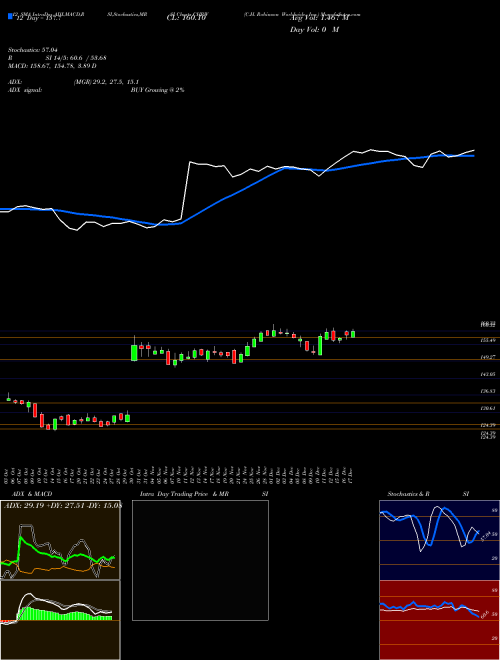Screen dimensions: 500x660
Task: Click the 'ADX: 29.19 +DY: 27.51' readout
Action: 46,505
